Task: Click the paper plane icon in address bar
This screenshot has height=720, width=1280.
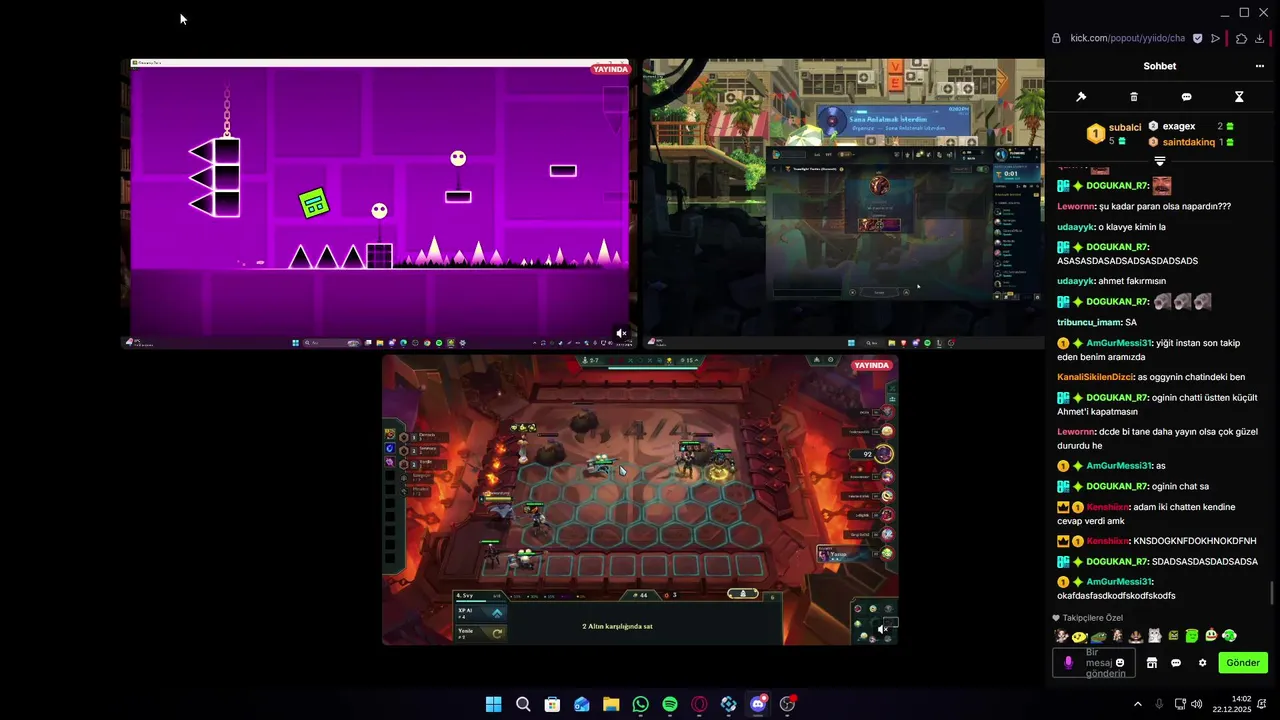Action: (1215, 38)
